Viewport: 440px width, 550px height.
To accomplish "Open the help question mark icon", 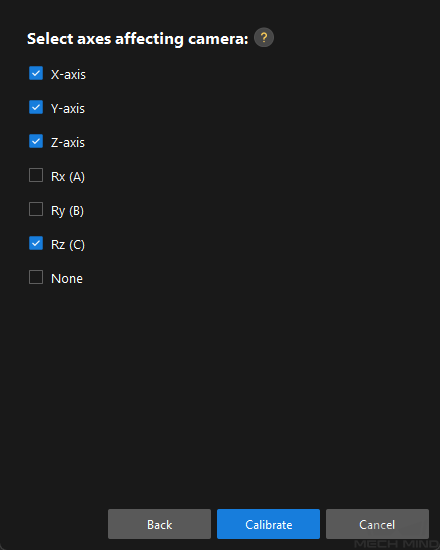I will pyautogui.click(x=264, y=38).
